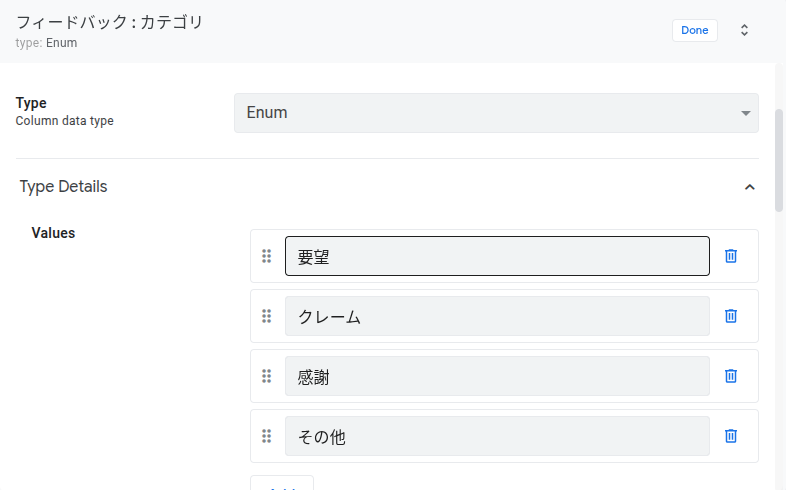Edit the 感謝 value text field
The image size is (786, 490).
(x=497, y=376)
